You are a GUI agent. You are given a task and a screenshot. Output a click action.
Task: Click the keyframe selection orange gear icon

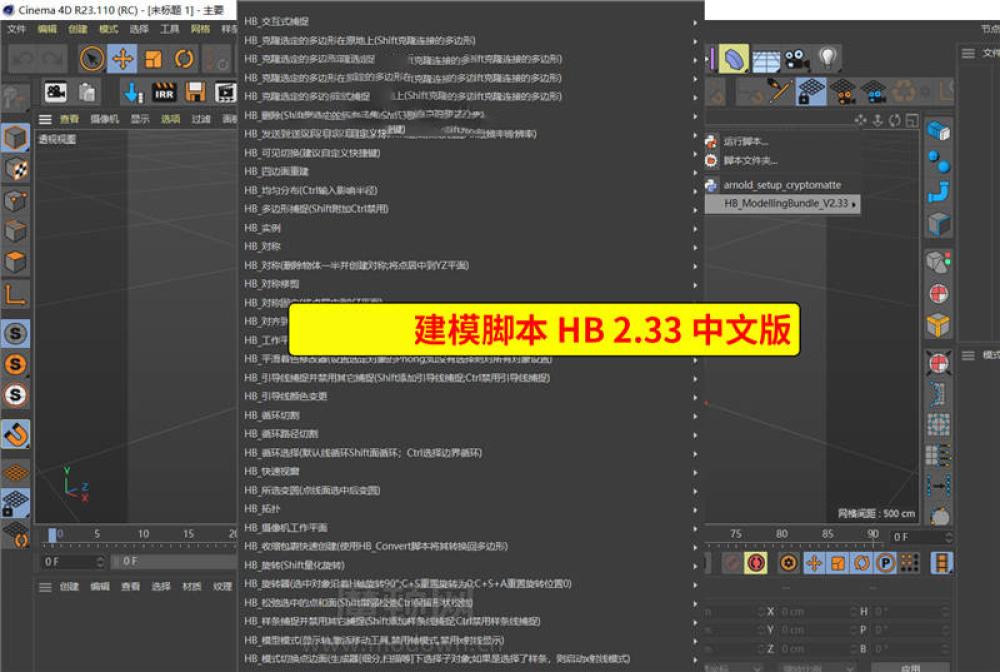pos(788,563)
